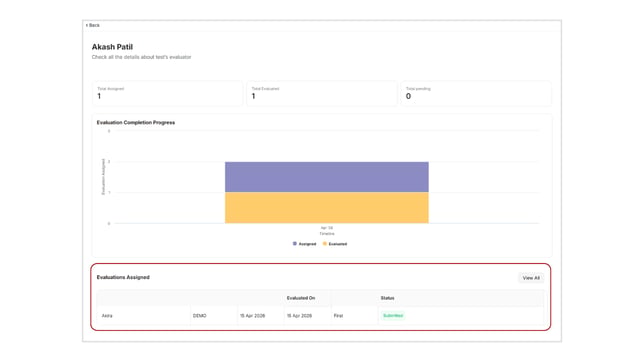
Task: Click the purple Assigned bar segment
Action: (x=327, y=177)
